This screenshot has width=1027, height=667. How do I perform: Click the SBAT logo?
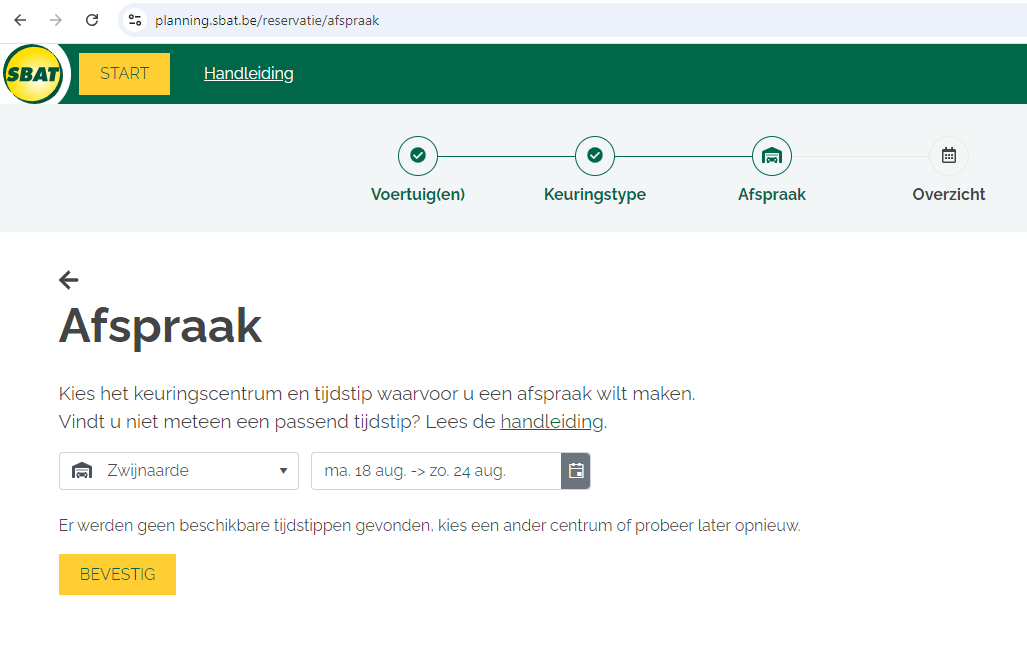32,74
